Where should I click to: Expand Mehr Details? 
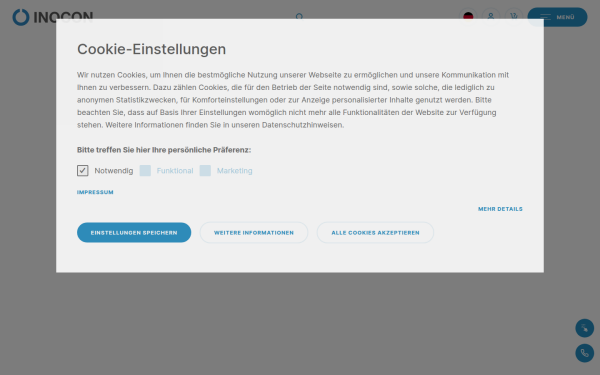(500, 209)
